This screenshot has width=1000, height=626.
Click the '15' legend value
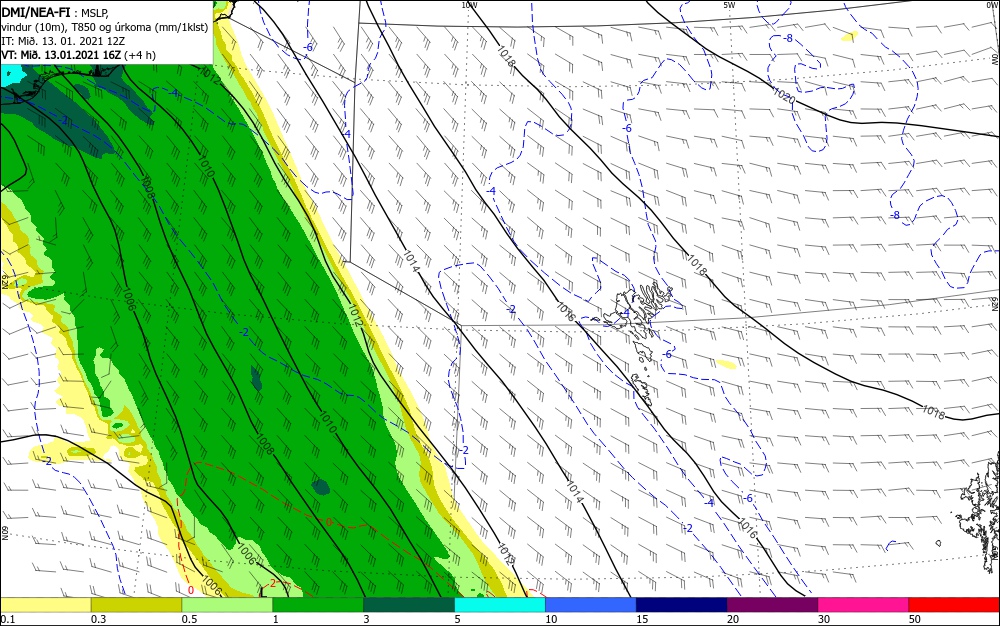coord(642,619)
